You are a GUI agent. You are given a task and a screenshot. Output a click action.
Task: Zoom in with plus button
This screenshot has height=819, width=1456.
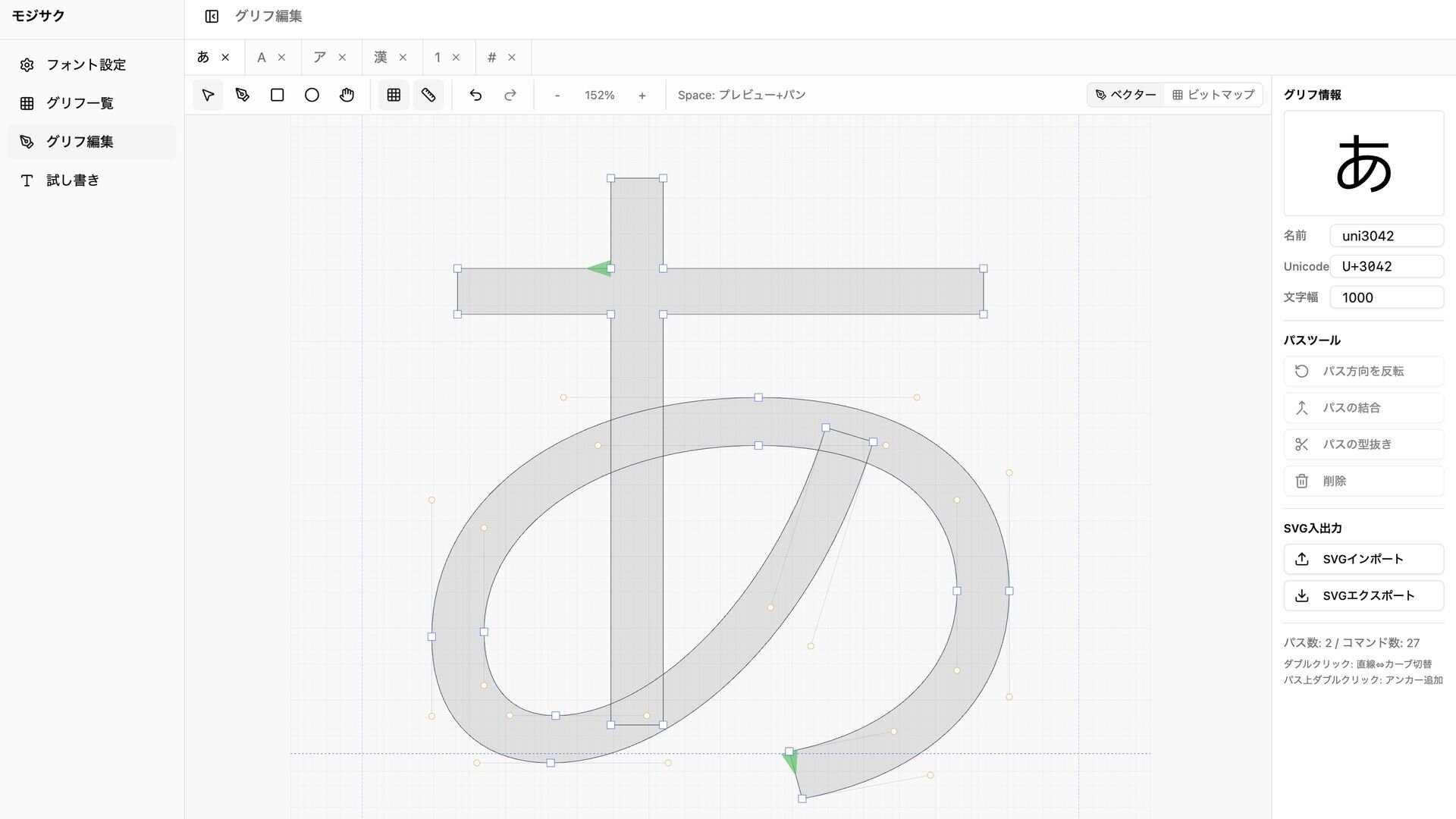(x=642, y=95)
